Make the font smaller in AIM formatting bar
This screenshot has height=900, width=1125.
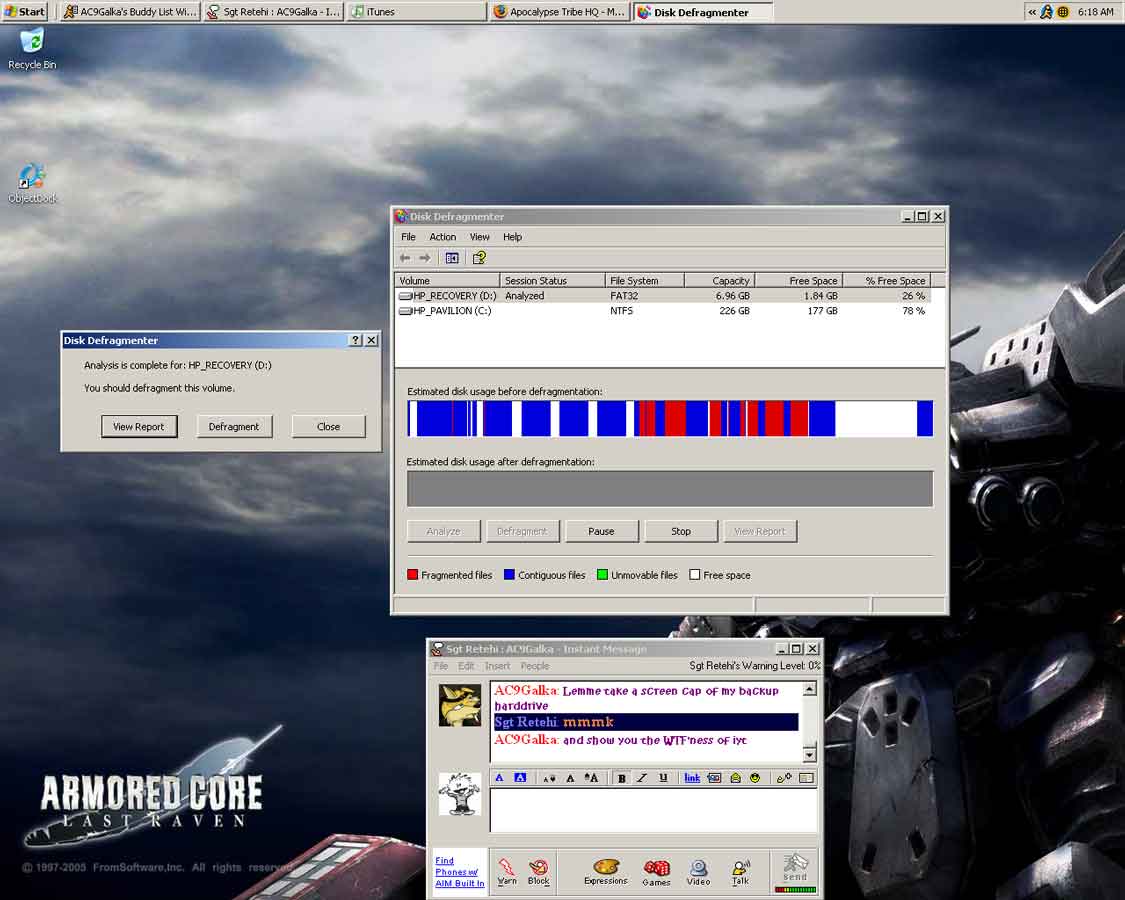click(549, 778)
